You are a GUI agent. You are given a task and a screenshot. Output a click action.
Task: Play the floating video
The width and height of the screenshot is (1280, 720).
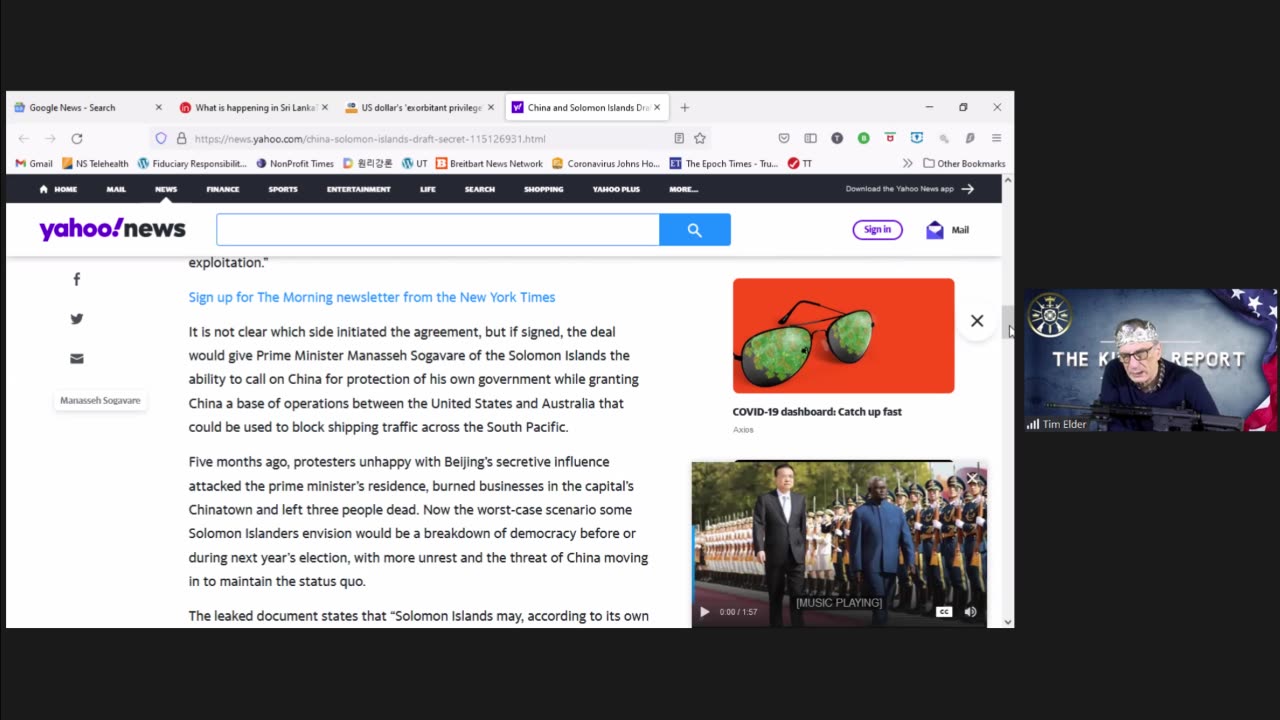[x=704, y=612]
